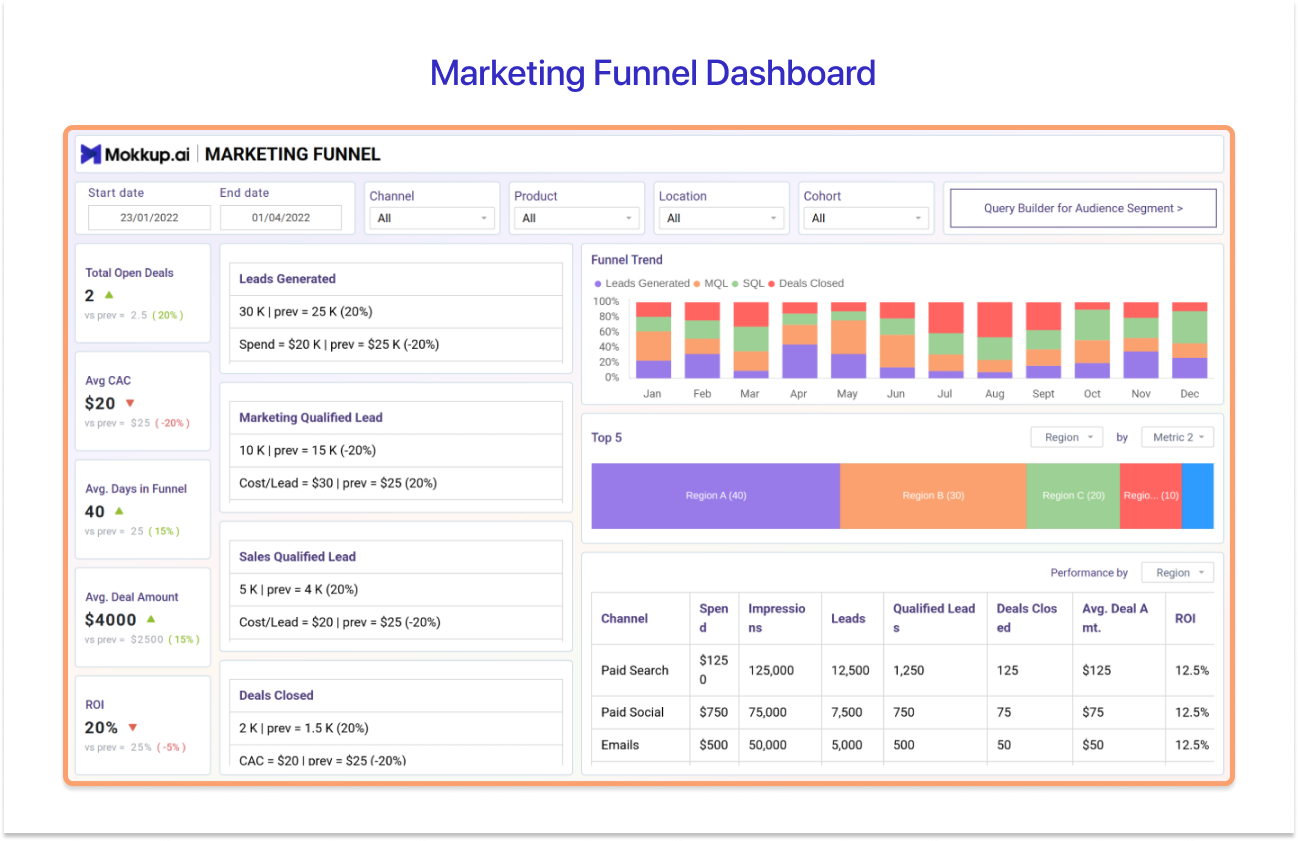This screenshot has height=841, width=1298.
Task: Click the Start date field 23/01/2022
Action: coord(149,218)
